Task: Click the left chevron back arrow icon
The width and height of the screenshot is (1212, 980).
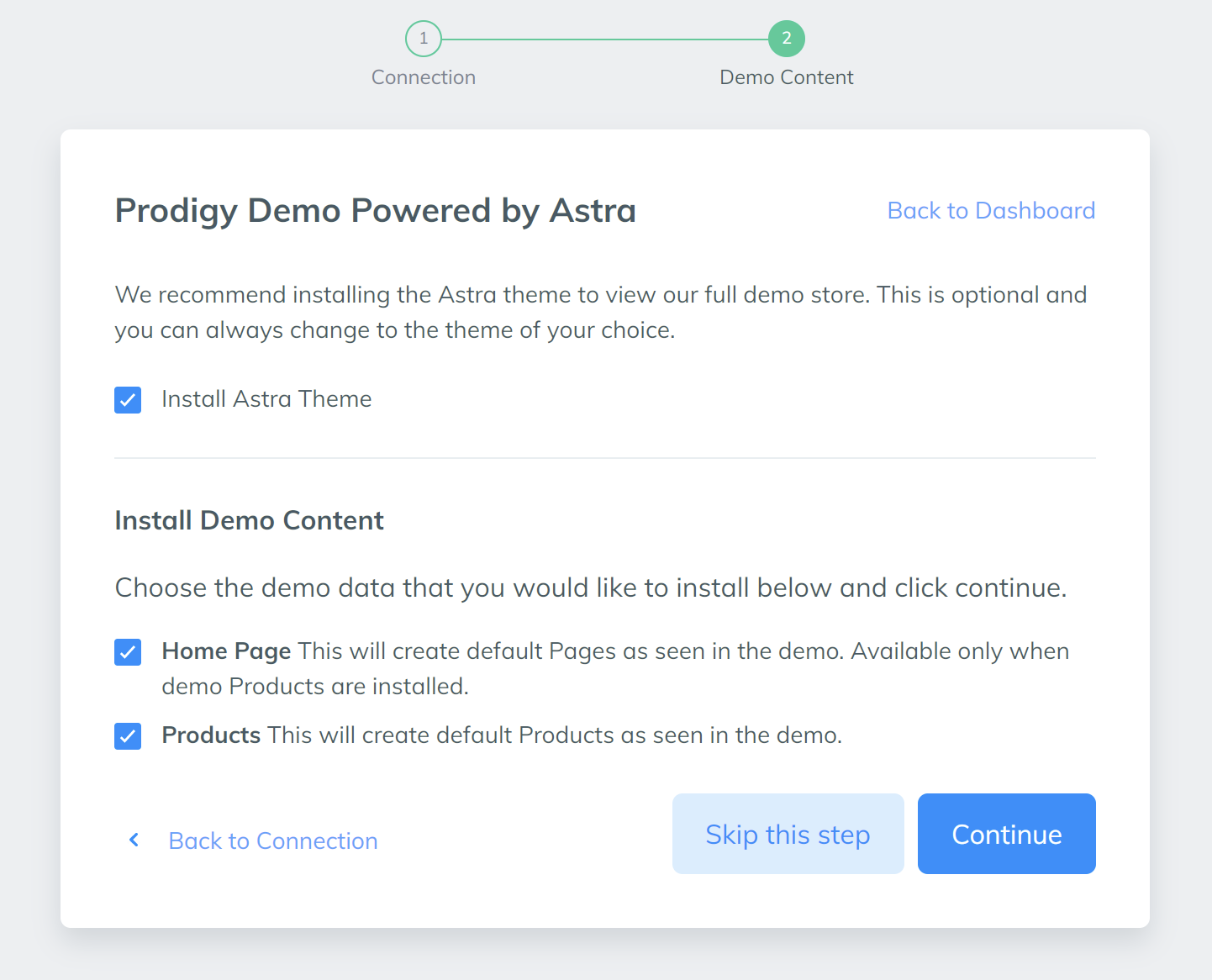Action: [x=134, y=840]
